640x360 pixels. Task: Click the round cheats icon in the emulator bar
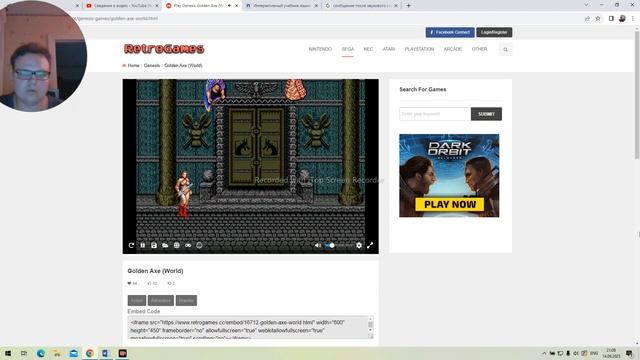click(199, 245)
